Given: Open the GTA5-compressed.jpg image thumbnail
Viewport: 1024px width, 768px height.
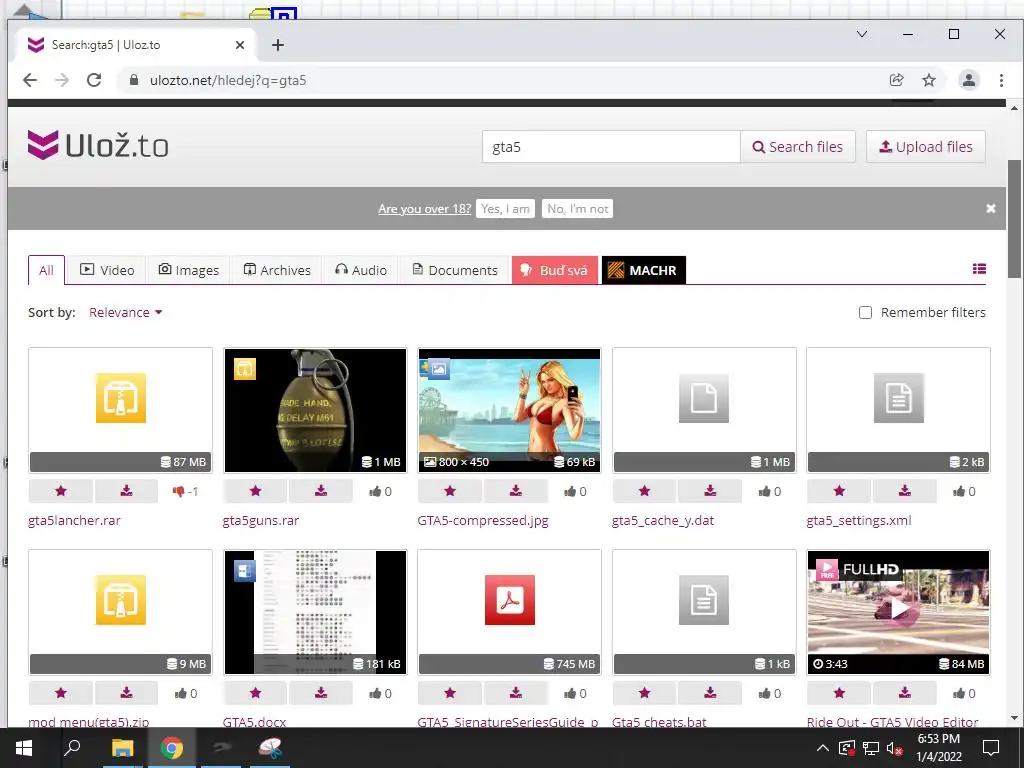Looking at the screenshot, I should pyautogui.click(x=509, y=410).
